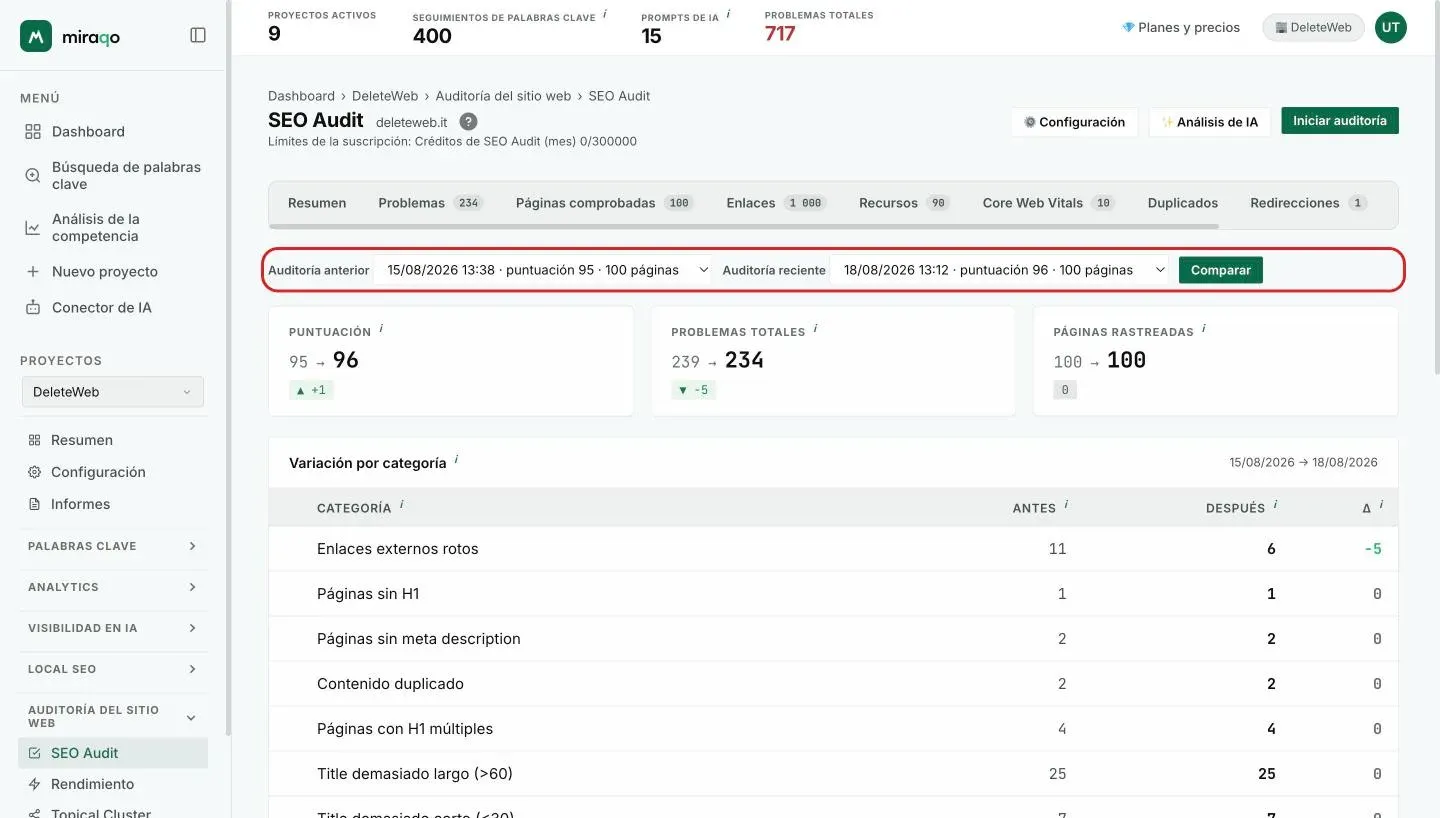1440x818 pixels.
Task: Click info icon next to Problemas totales card
Action: pos(815,329)
